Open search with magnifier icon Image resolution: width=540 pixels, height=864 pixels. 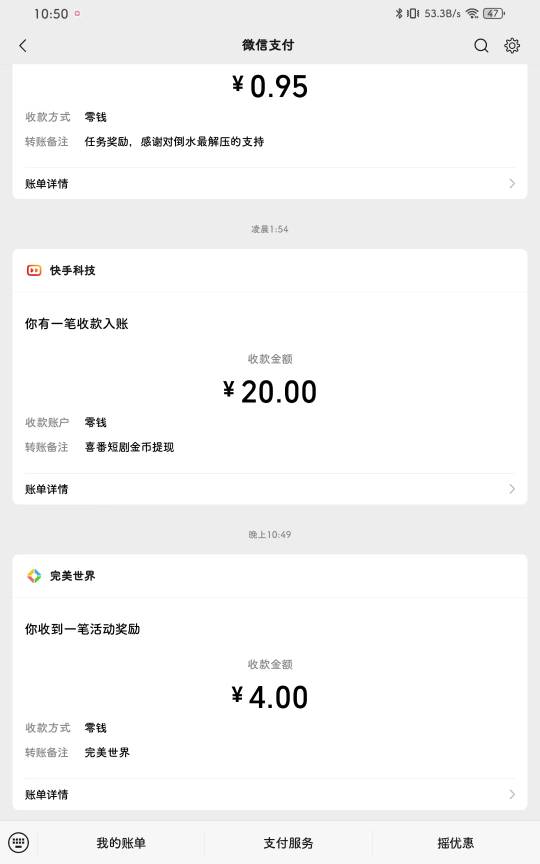[x=481, y=46]
